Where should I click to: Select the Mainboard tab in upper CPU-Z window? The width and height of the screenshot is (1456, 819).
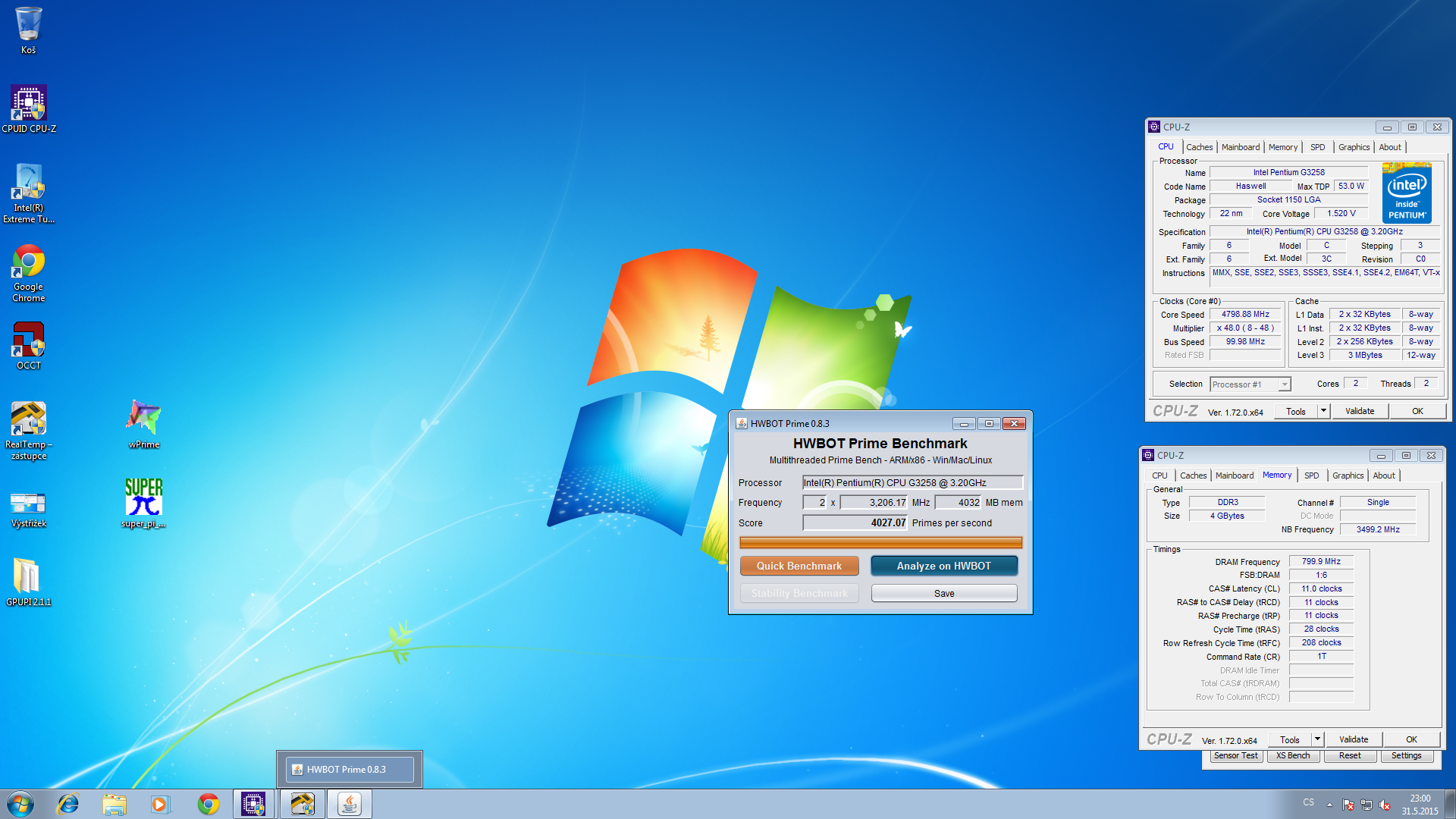coord(1241,147)
